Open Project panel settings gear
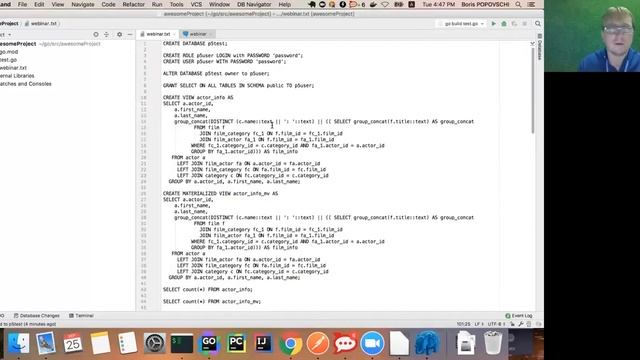640x360 pixels. click(120, 35)
